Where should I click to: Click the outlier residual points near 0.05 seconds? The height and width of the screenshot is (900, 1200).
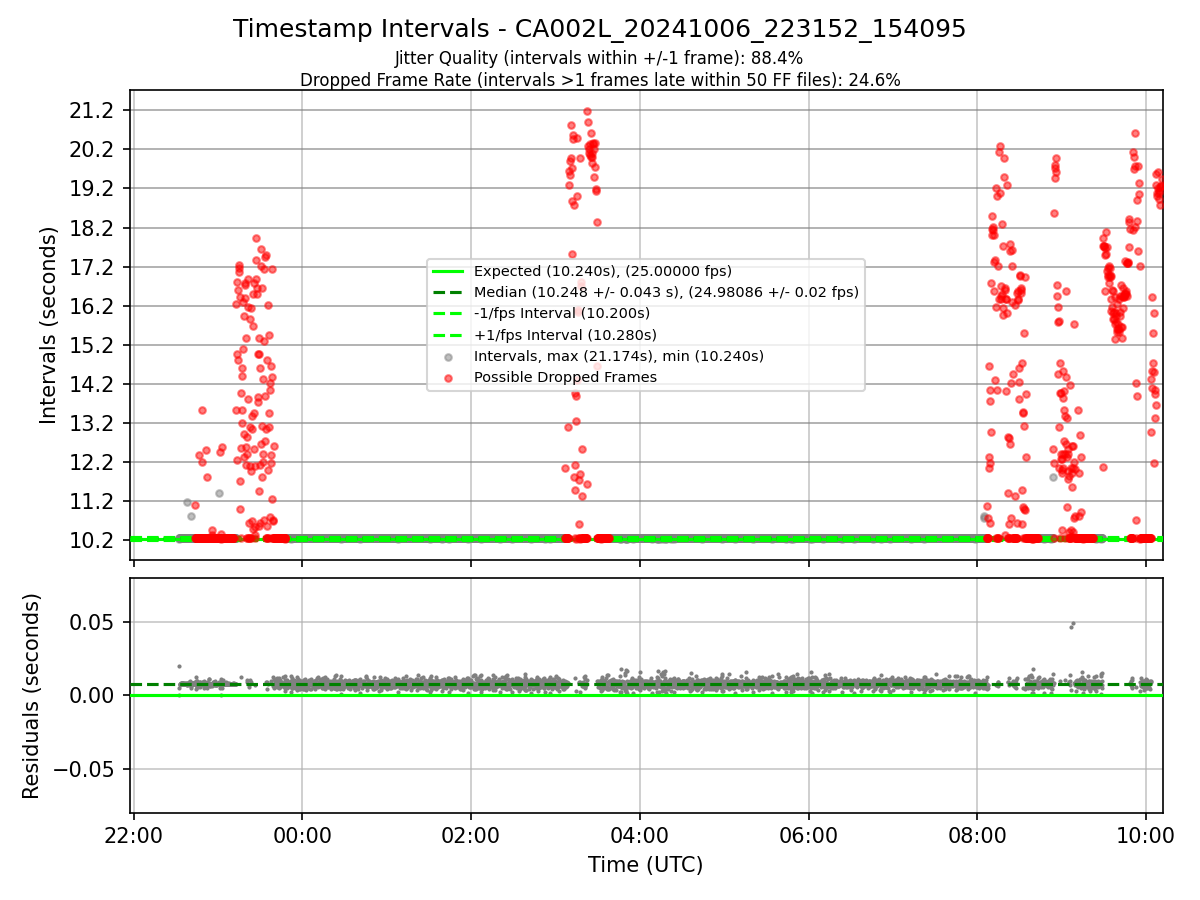(1071, 626)
